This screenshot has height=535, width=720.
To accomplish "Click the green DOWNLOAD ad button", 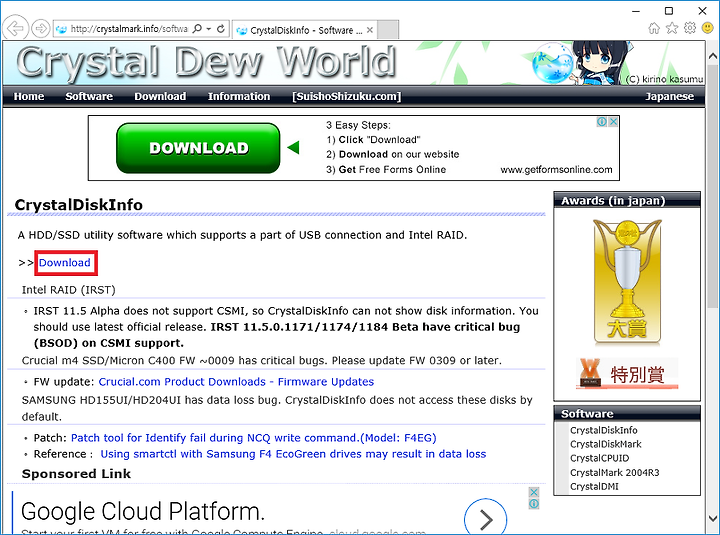I will click(x=198, y=148).
